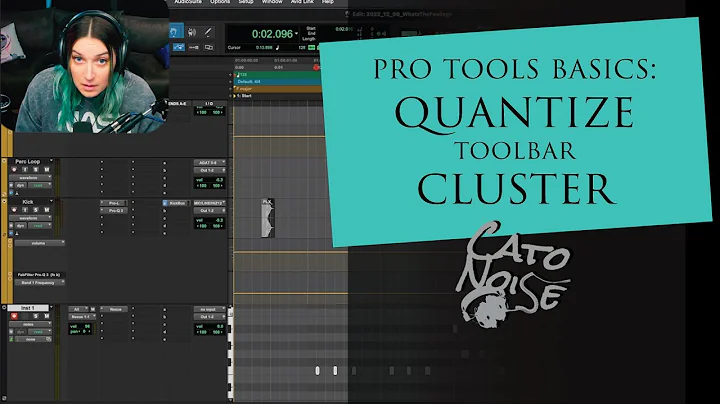Open Inst 1 track view selector (notes)
The height and width of the screenshot is (404, 720).
tap(30, 324)
